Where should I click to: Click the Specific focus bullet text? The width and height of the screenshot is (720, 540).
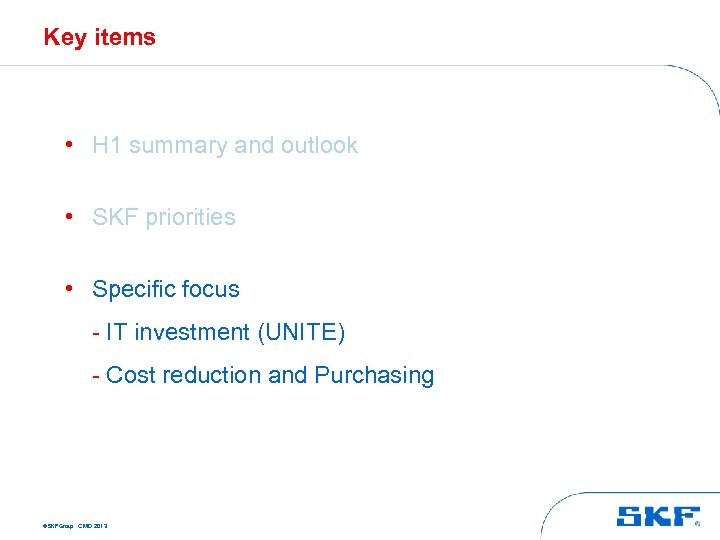tap(166, 289)
